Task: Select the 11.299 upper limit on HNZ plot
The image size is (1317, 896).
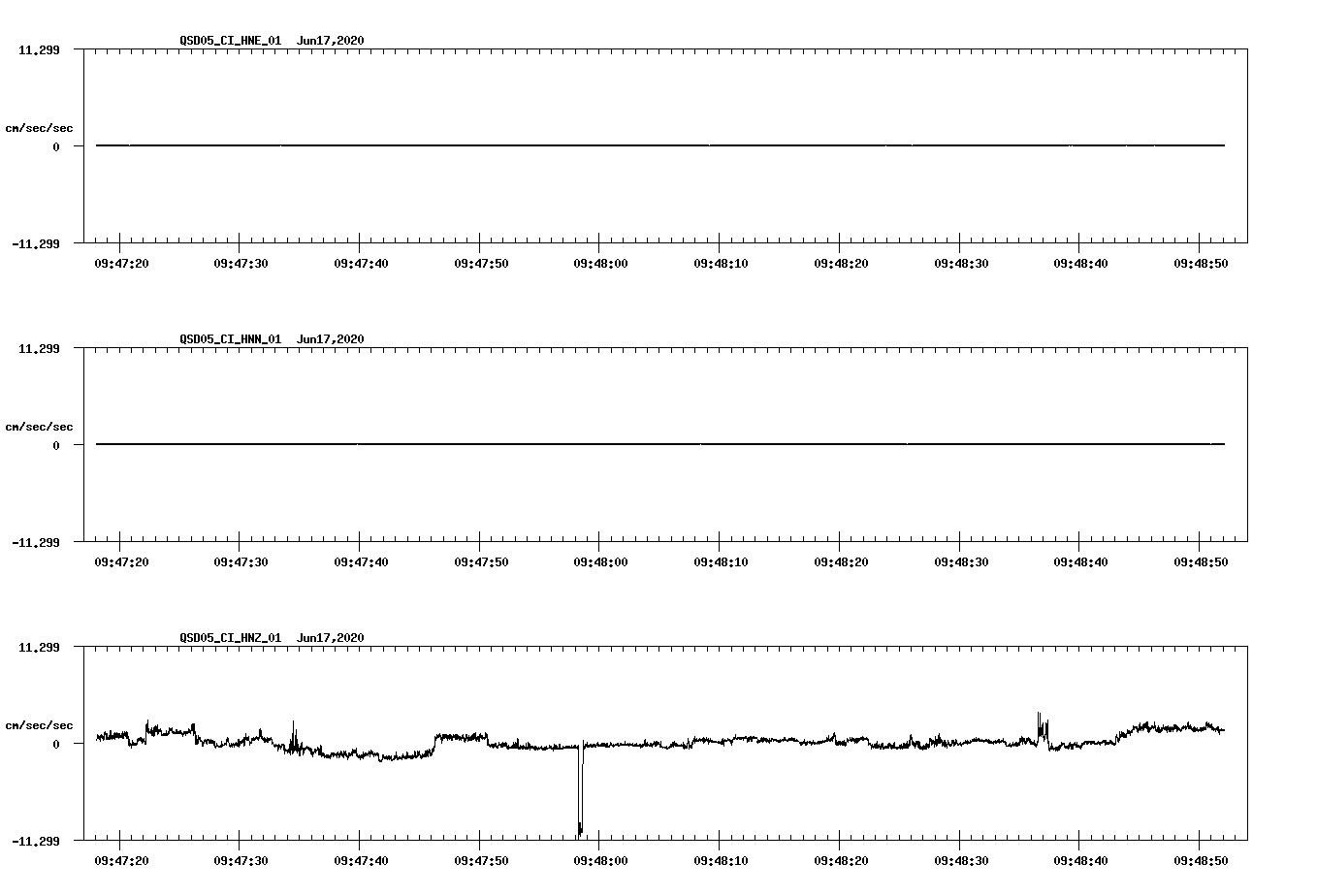Action: [40, 647]
